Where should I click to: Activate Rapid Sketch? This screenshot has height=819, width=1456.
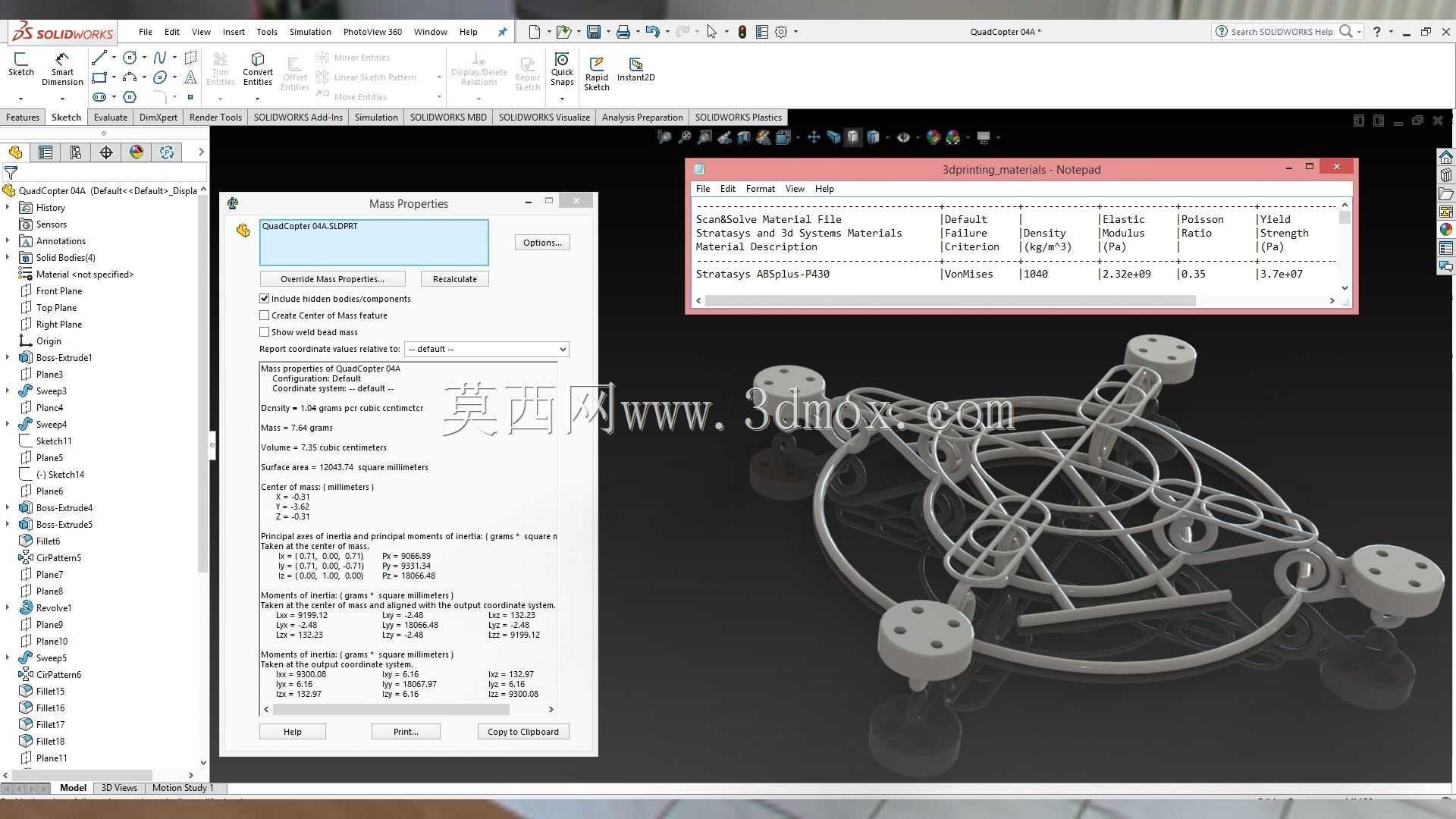click(597, 74)
